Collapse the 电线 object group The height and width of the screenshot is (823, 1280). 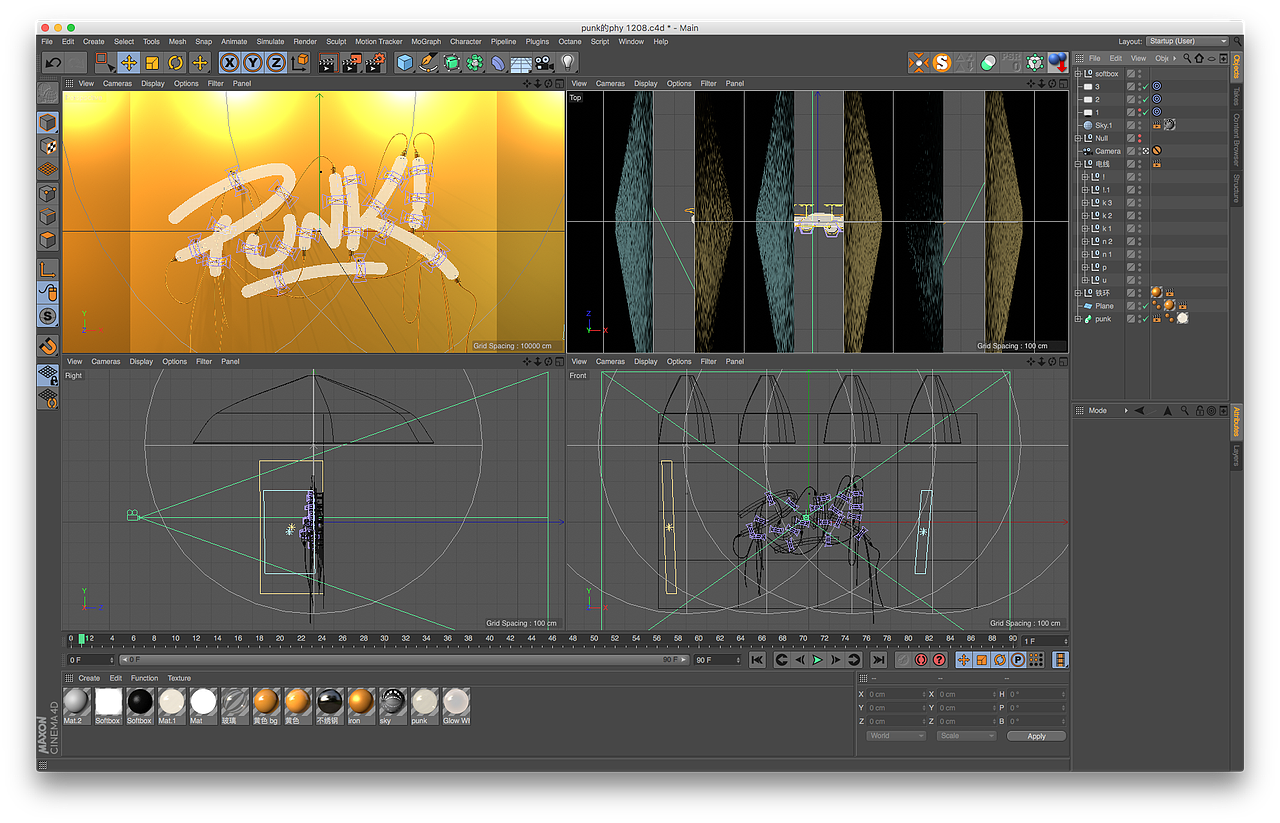pyautogui.click(x=1078, y=164)
